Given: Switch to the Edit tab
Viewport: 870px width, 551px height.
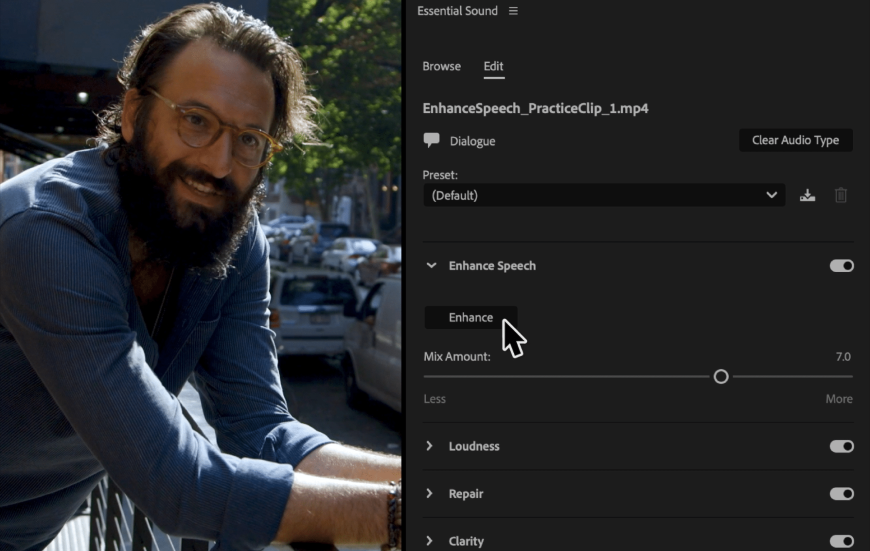Looking at the screenshot, I should (x=493, y=67).
